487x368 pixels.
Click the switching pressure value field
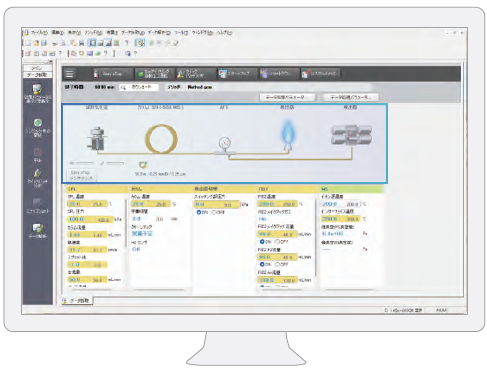[217, 204]
